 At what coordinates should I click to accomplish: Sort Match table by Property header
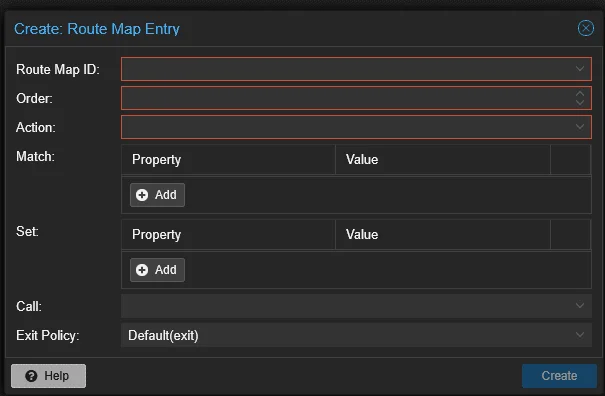pos(228,159)
